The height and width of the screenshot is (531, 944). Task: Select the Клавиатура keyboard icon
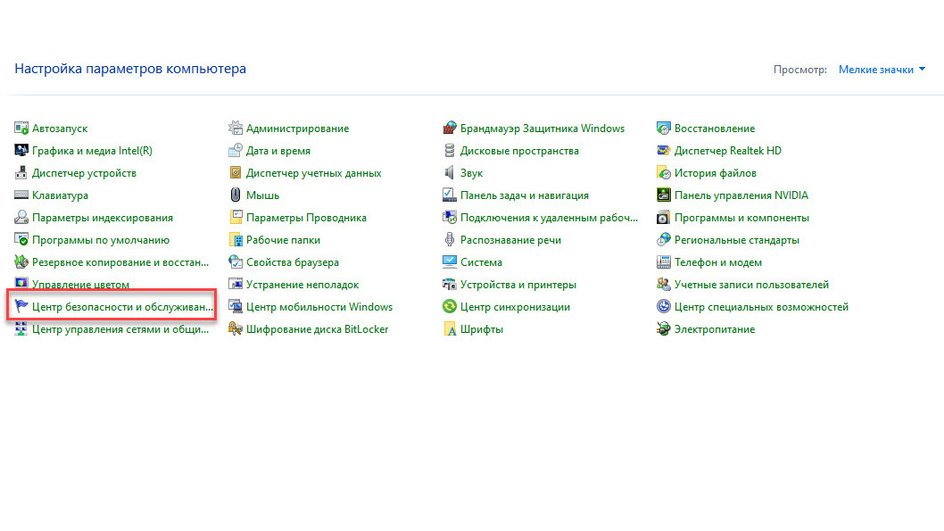tap(21, 195)
